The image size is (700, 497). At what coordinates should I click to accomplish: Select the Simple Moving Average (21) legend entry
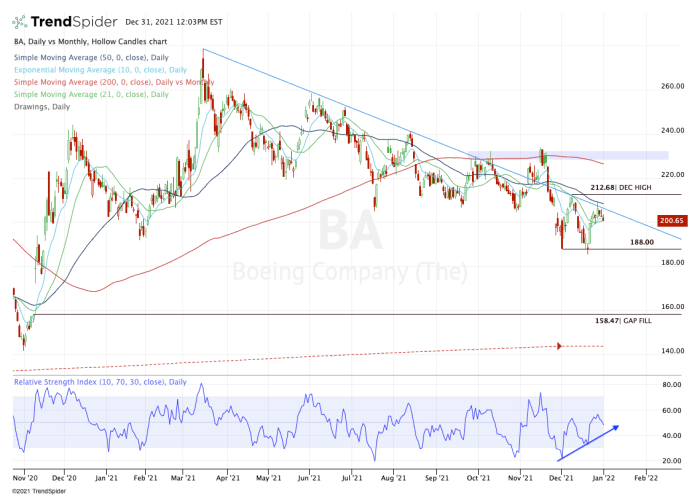pos(91,94)
